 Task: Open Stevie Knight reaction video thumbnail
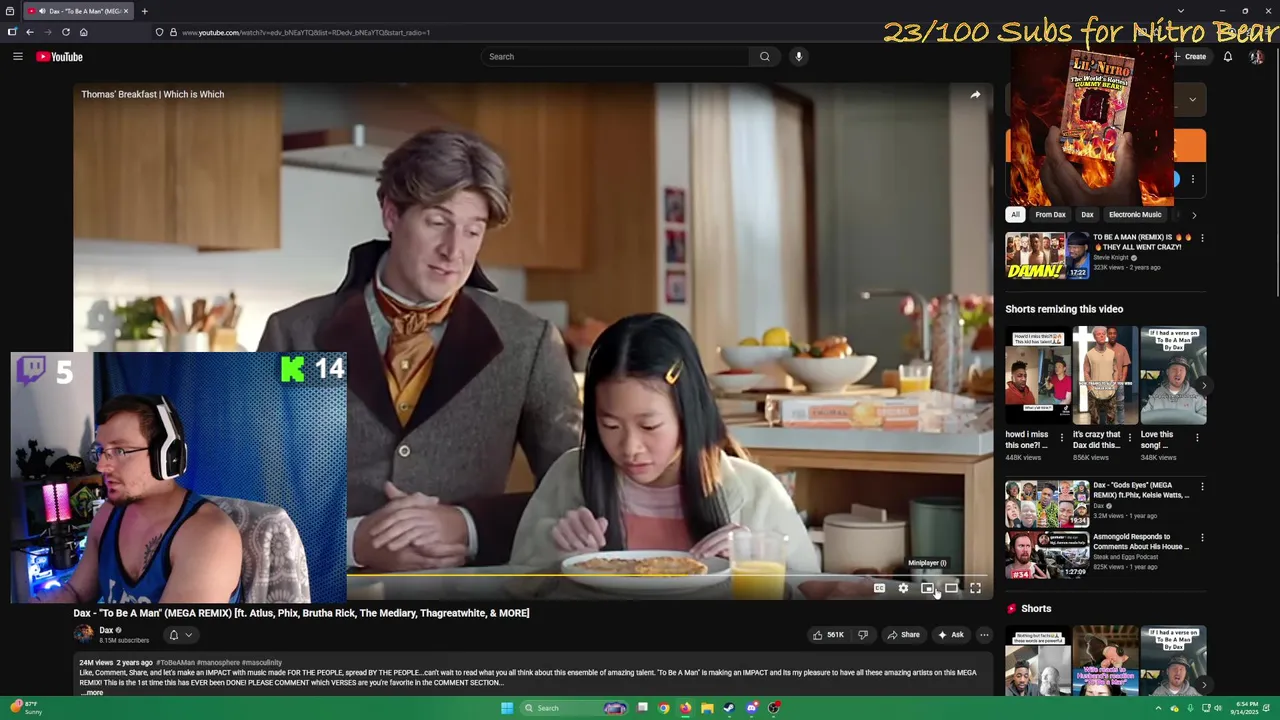coord(1047,255)
